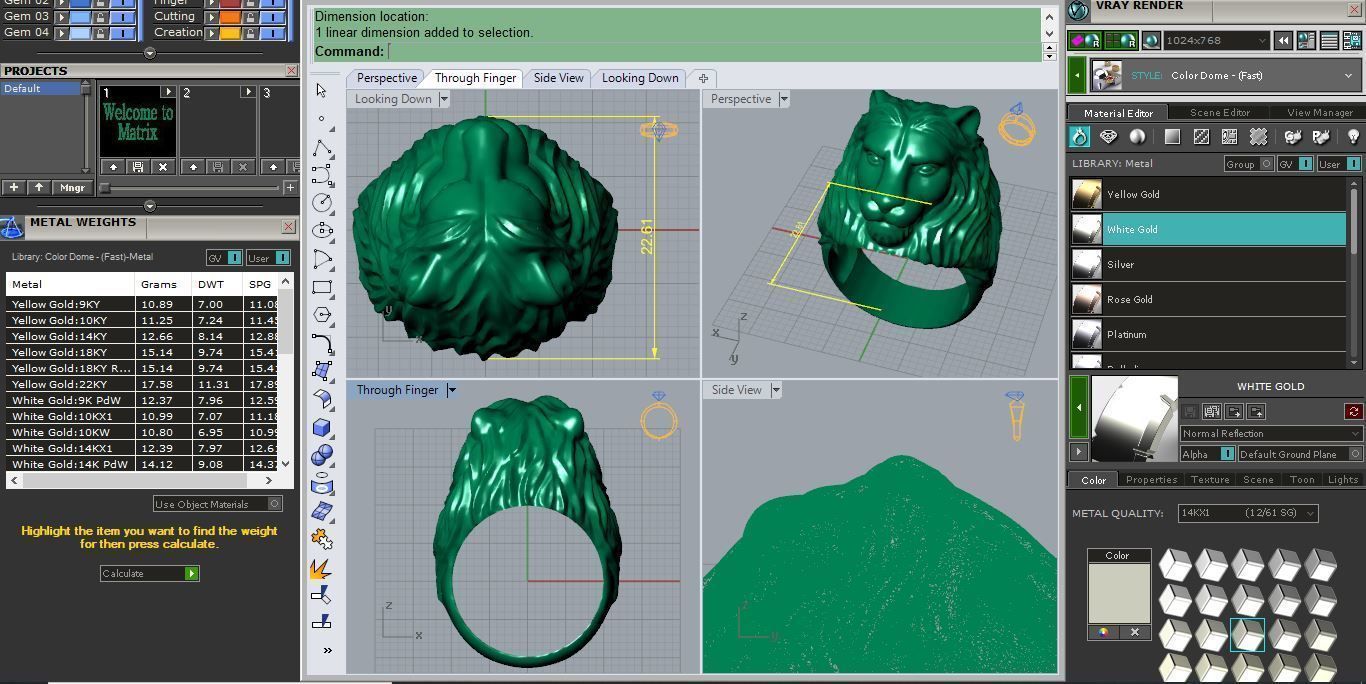
Task: Click the Calculate button
Action: point(150,573)
